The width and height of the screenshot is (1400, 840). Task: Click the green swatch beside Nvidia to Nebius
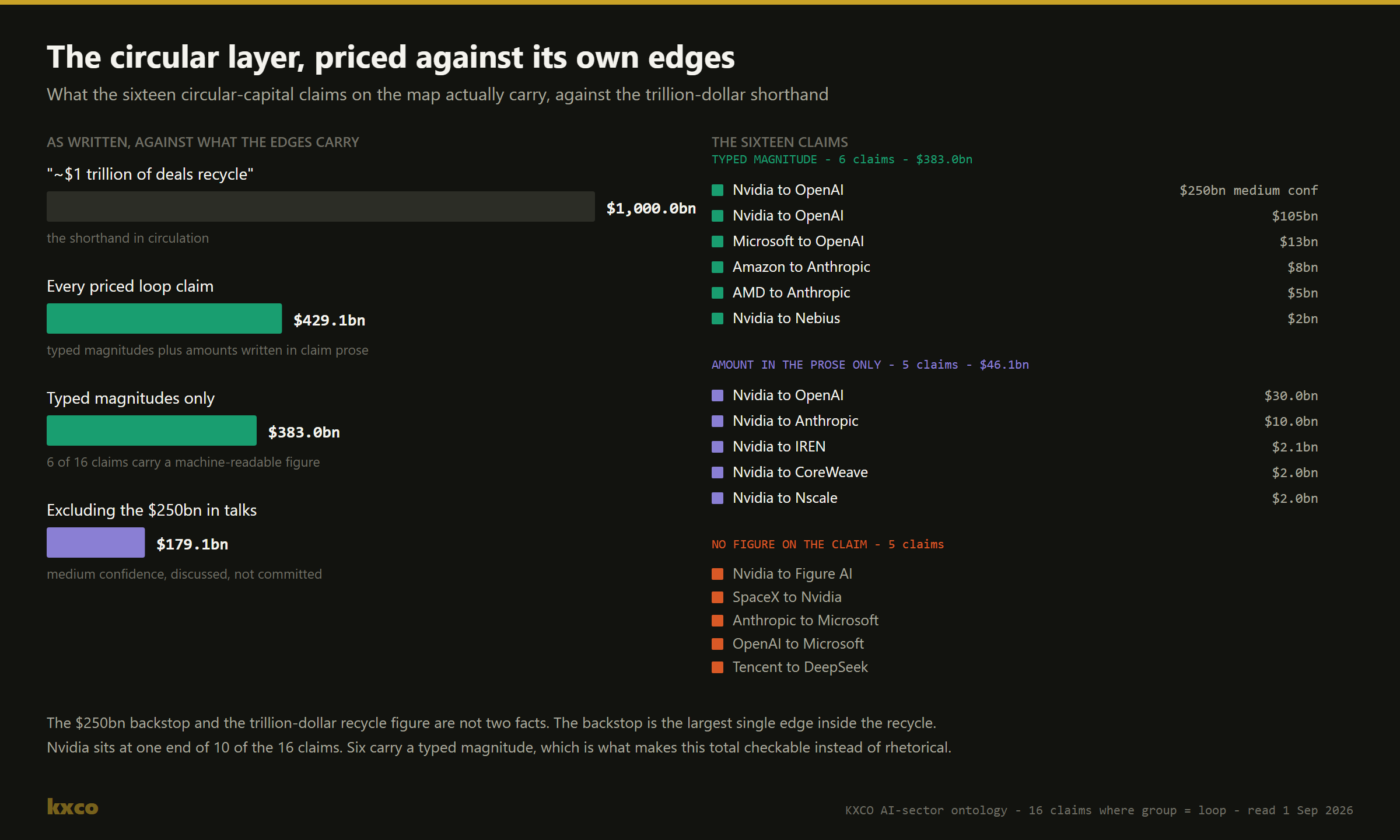(x=717, y=318)
